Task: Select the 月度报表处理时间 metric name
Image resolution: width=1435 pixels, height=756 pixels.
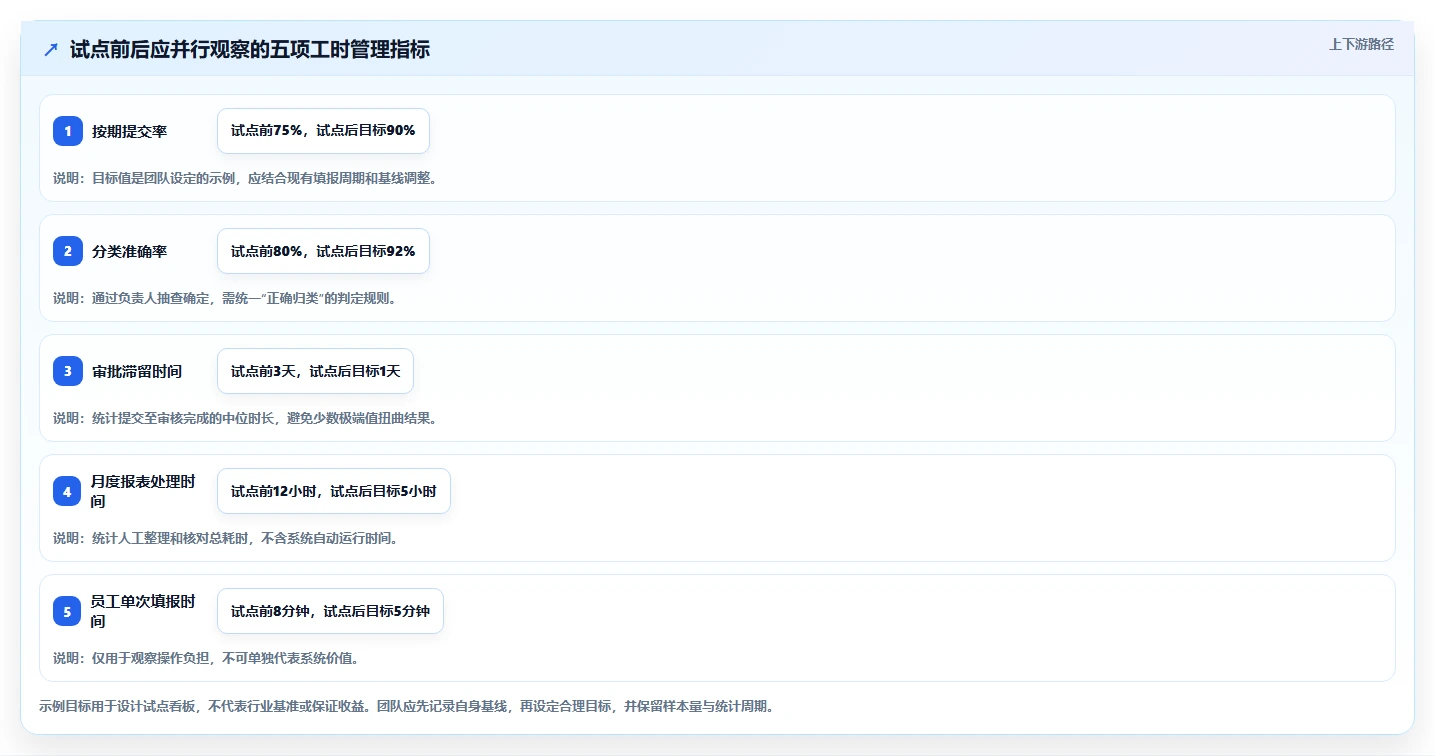Action: coord(143,491)
